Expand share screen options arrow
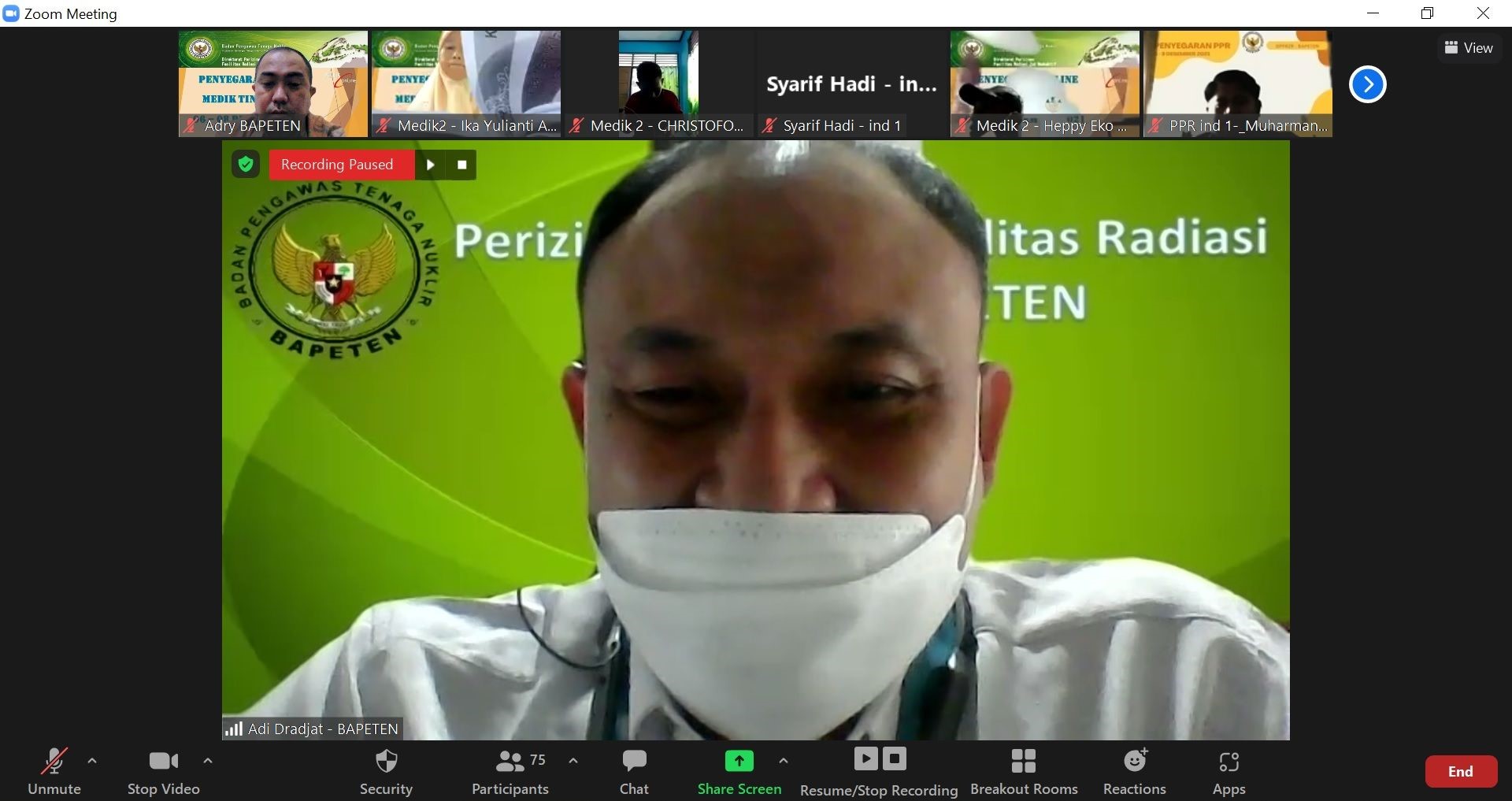This screenshot has height=801, width=1512. 784,761
